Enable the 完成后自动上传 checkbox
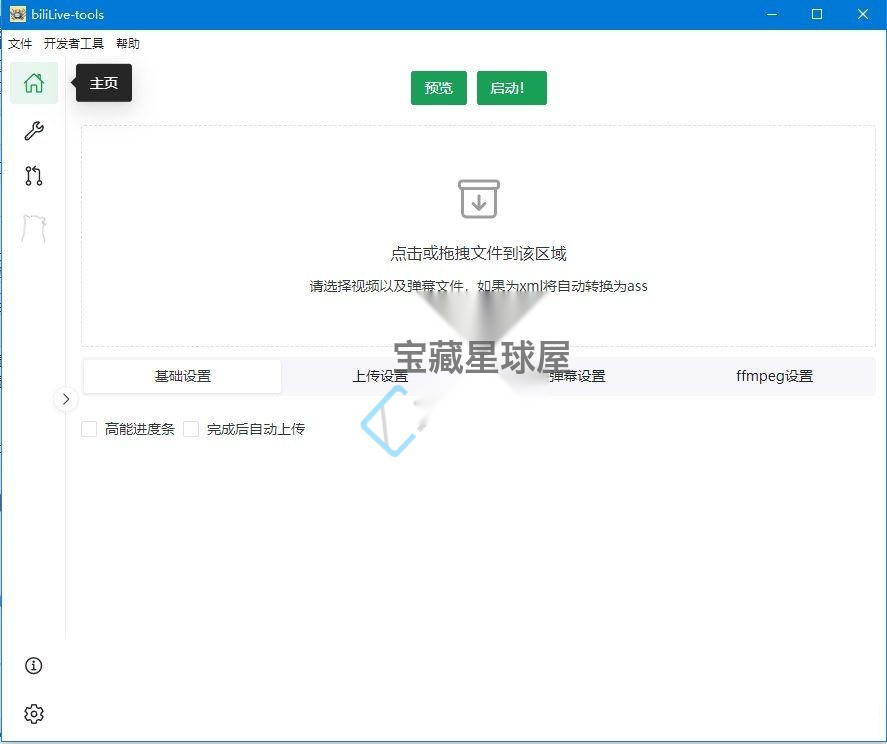The height and width of the screenshot is (744, 887). click(191, 429)
